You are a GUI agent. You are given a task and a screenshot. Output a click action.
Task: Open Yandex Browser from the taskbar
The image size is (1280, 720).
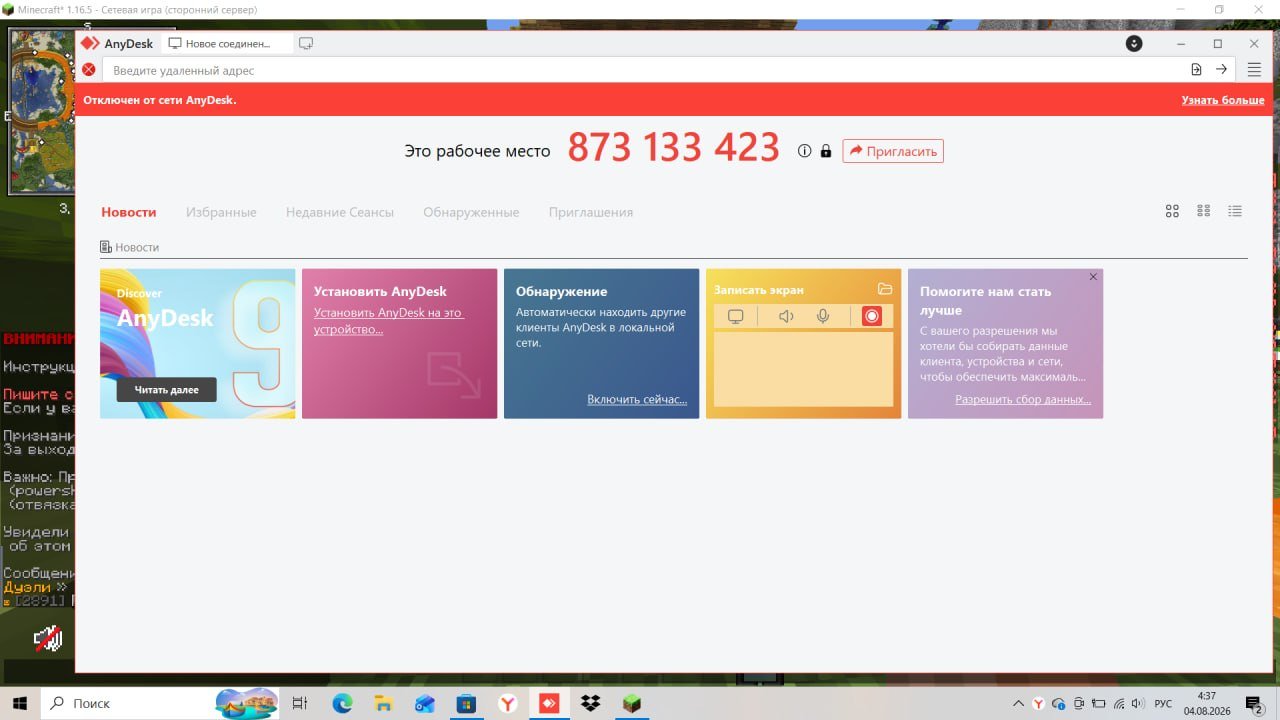point(508,703)
